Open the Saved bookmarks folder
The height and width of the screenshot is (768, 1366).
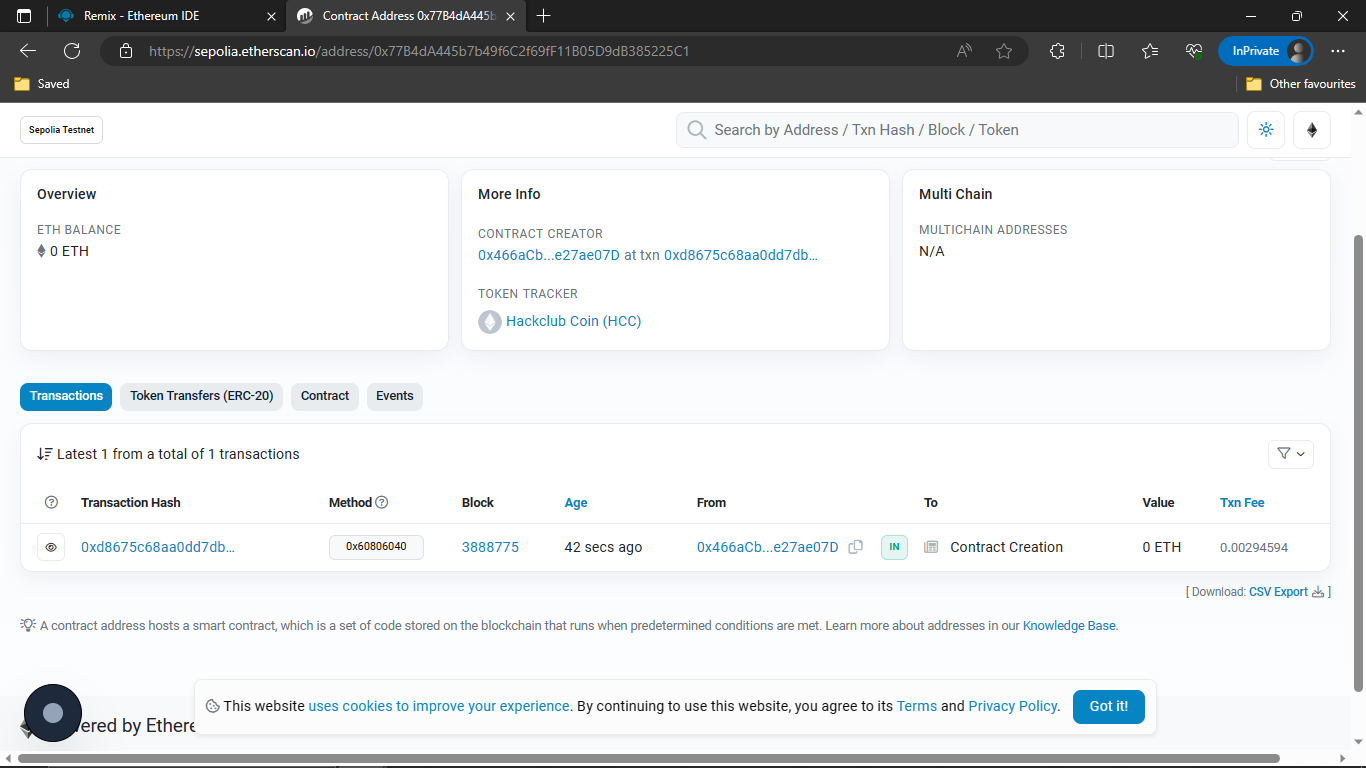coord(42,84)
